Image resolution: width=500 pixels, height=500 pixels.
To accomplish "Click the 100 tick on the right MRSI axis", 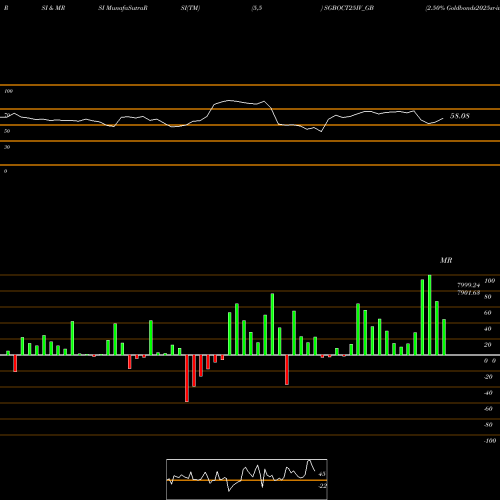I will (x=489, y=281).
